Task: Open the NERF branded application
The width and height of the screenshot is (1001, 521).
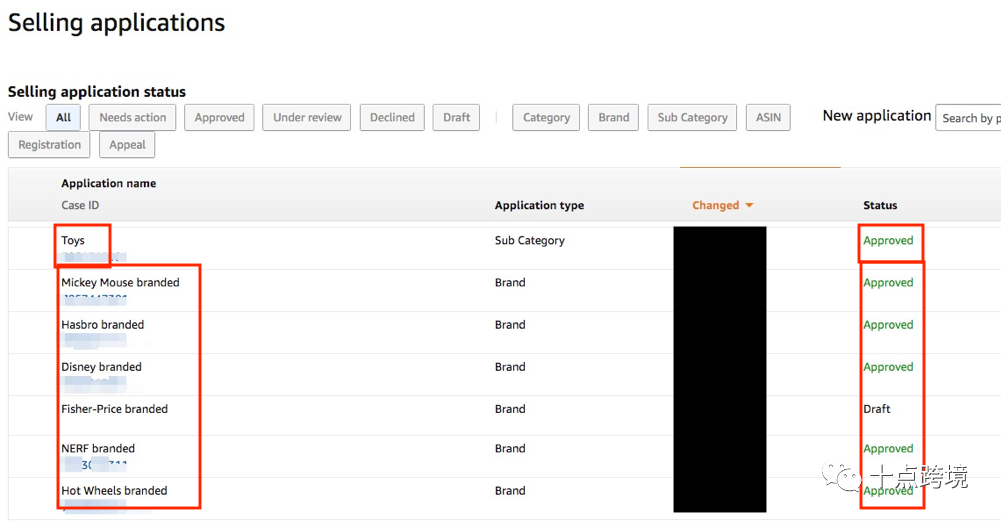Action: tap(98, 448)
